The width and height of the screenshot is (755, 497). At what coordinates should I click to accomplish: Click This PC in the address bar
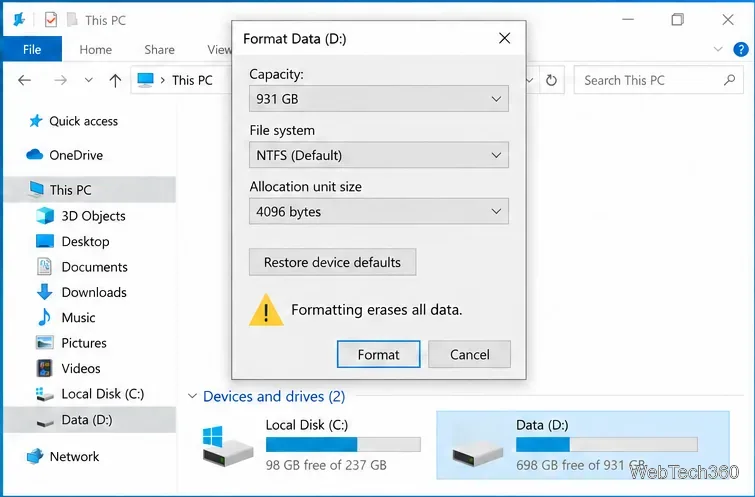coord(192,80)
